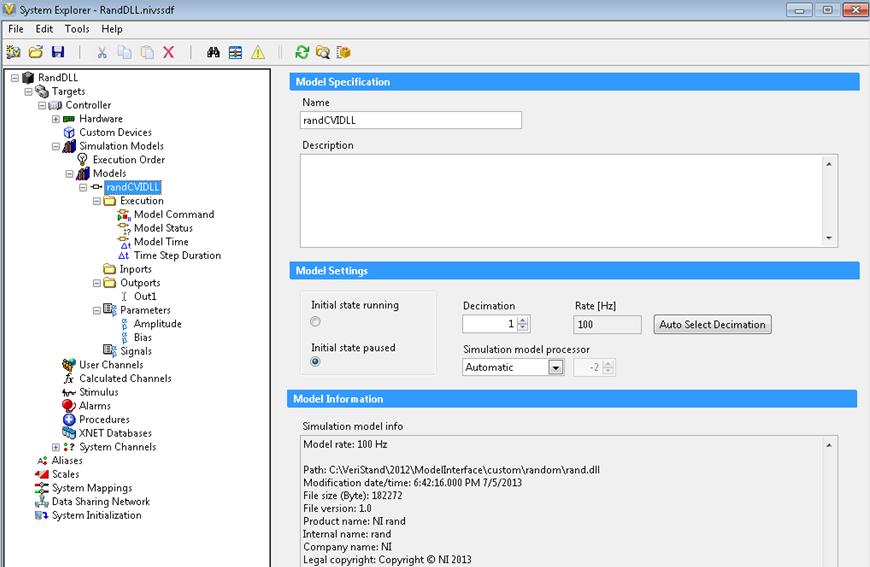Expand the Hardware tree node
The image size is (870, 567).
click(x=56, y=119)
